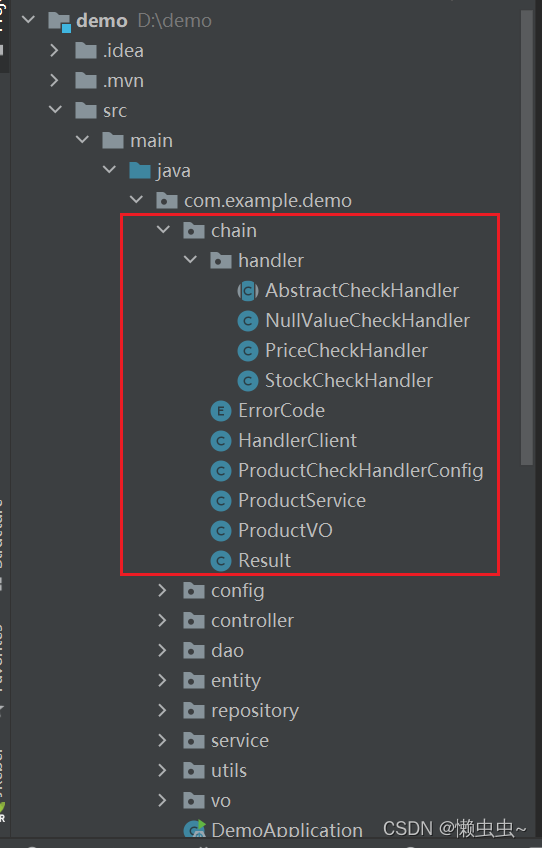Screen dimensions: 542x848
Task: Expand the config package arrow
Action: click(x=162, y=591)
